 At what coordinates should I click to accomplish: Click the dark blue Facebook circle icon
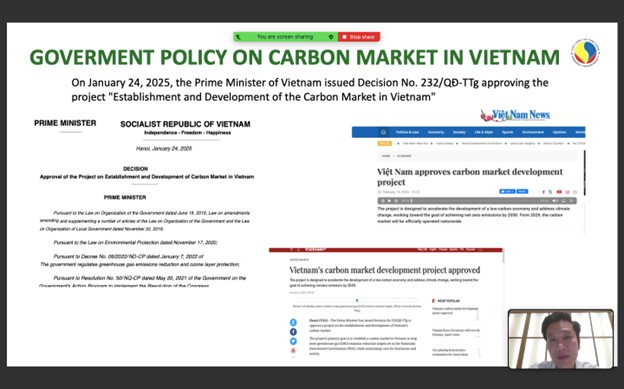[293, 332]
